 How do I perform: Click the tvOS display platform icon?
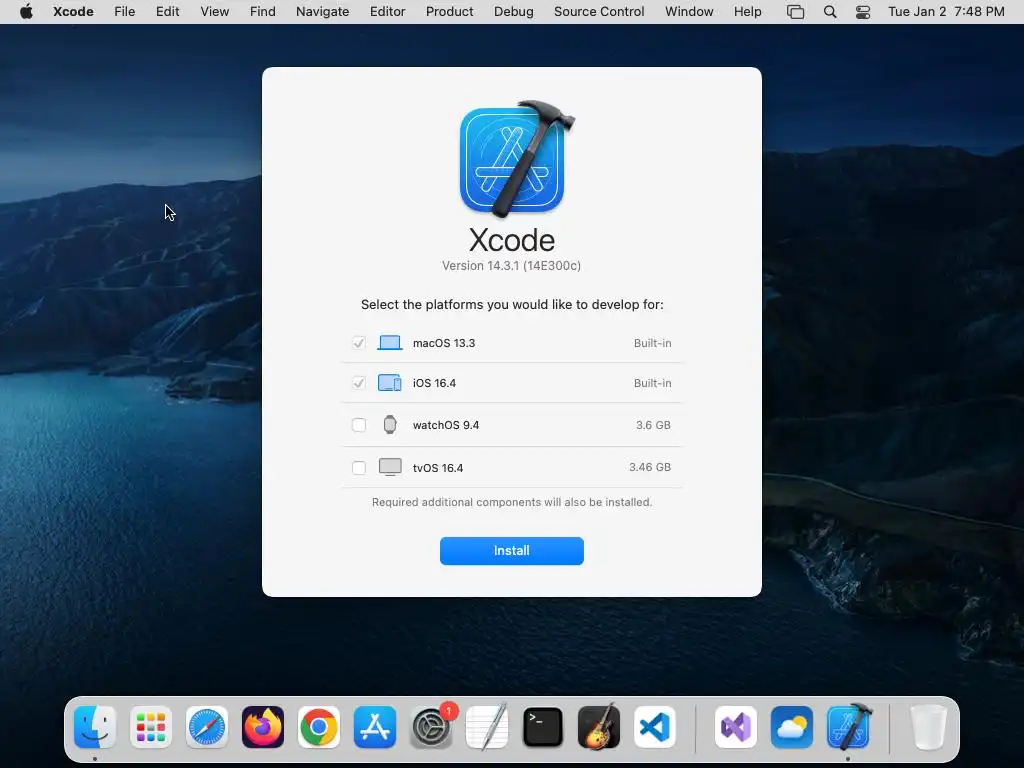[x=390, y=467]
